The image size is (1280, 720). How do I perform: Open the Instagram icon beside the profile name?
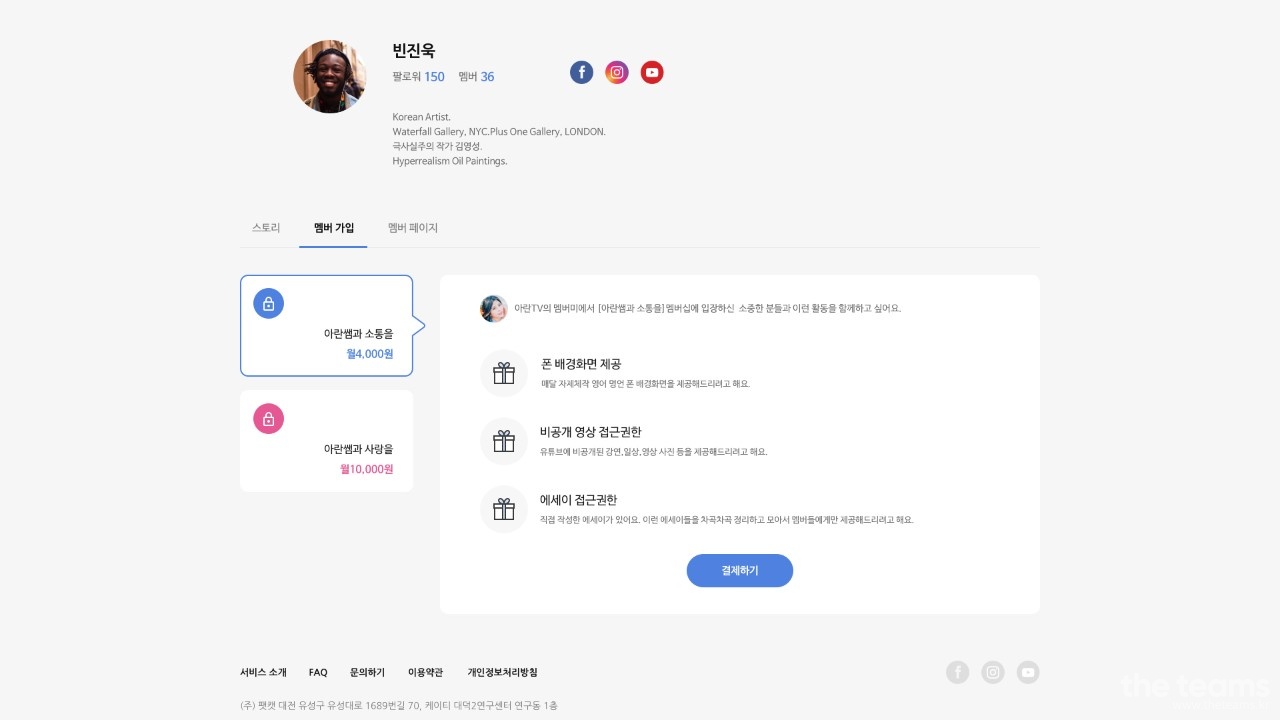(x=617, y=72)
